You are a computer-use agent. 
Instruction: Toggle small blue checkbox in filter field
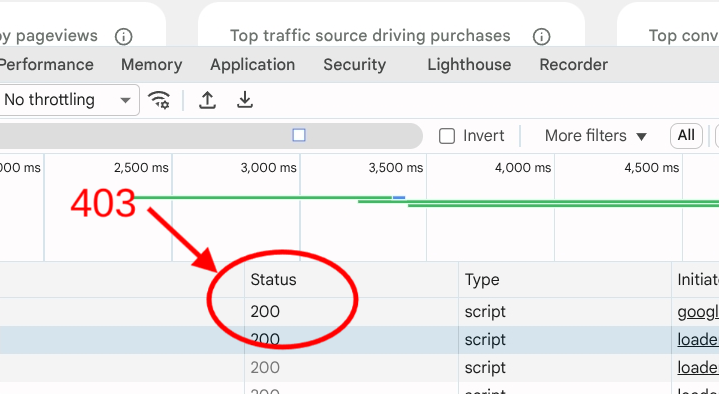[299, 135]
